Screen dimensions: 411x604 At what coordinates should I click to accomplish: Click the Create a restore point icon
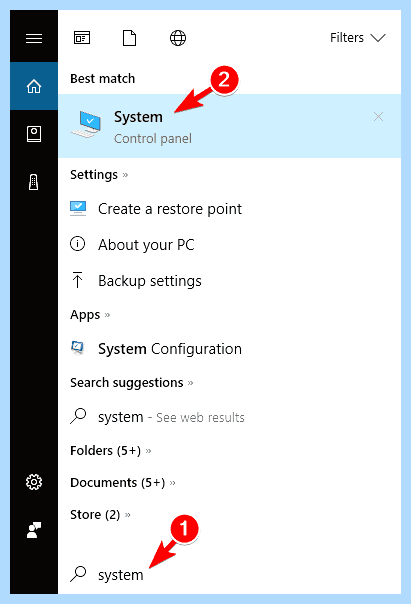[78, 208]
